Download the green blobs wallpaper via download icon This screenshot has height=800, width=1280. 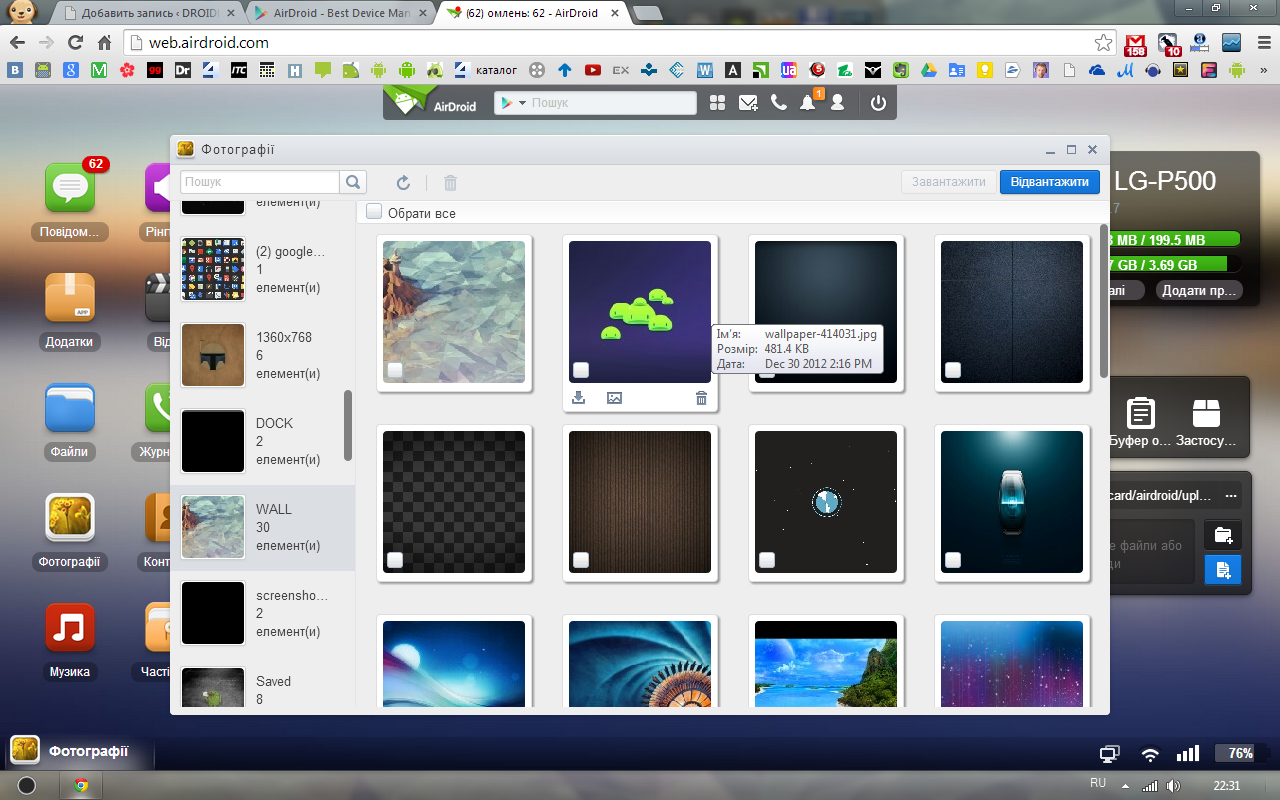(x=578, y=398)
